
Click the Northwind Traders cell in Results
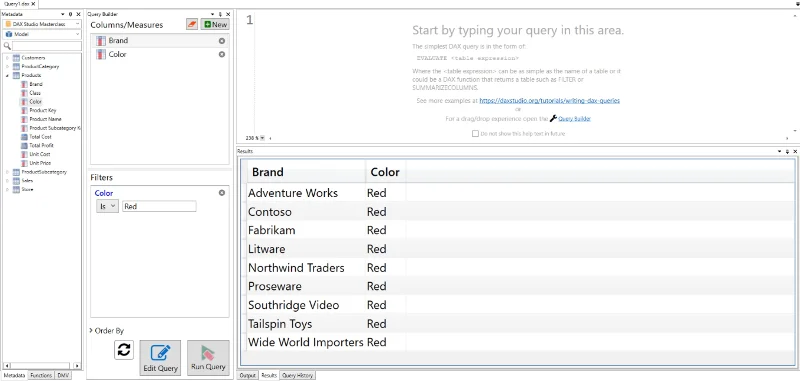306,268
